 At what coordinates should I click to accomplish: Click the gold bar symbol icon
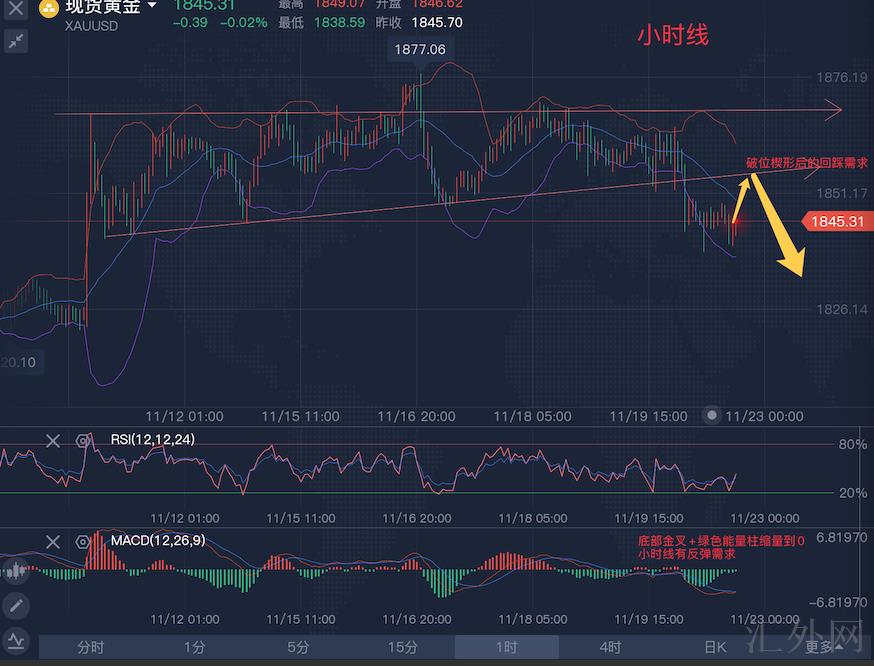tap(48, 10)
